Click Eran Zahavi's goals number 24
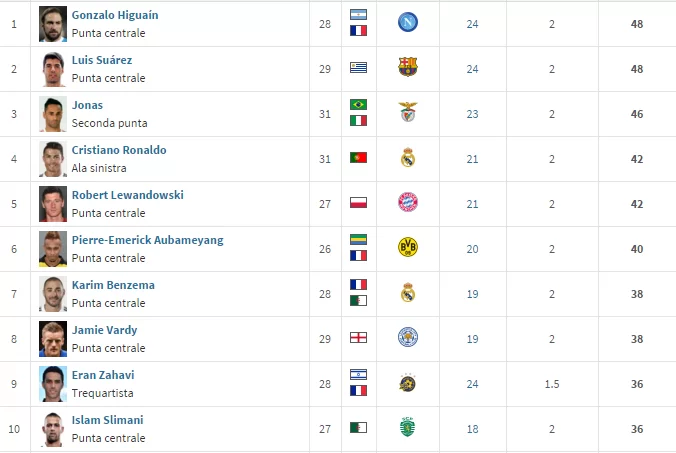Image resolution: width=676 pixels, height=453 pixels. click(473, 384)
